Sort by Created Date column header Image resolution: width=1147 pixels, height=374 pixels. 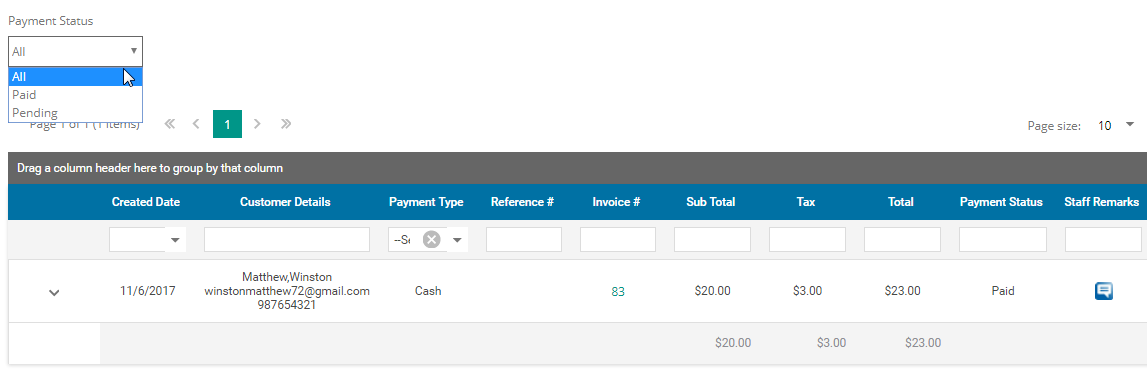click(146, 202)
